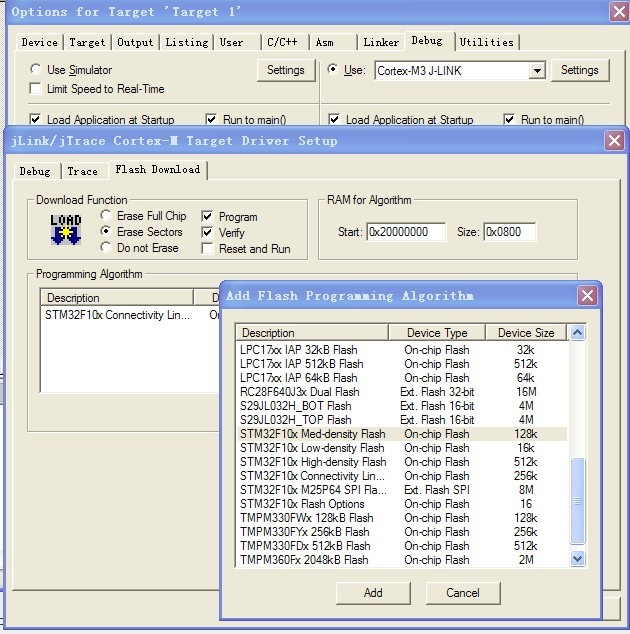Select S29JL032H_TOP Flash row
The image size is (630, 634).
point(402,420)
